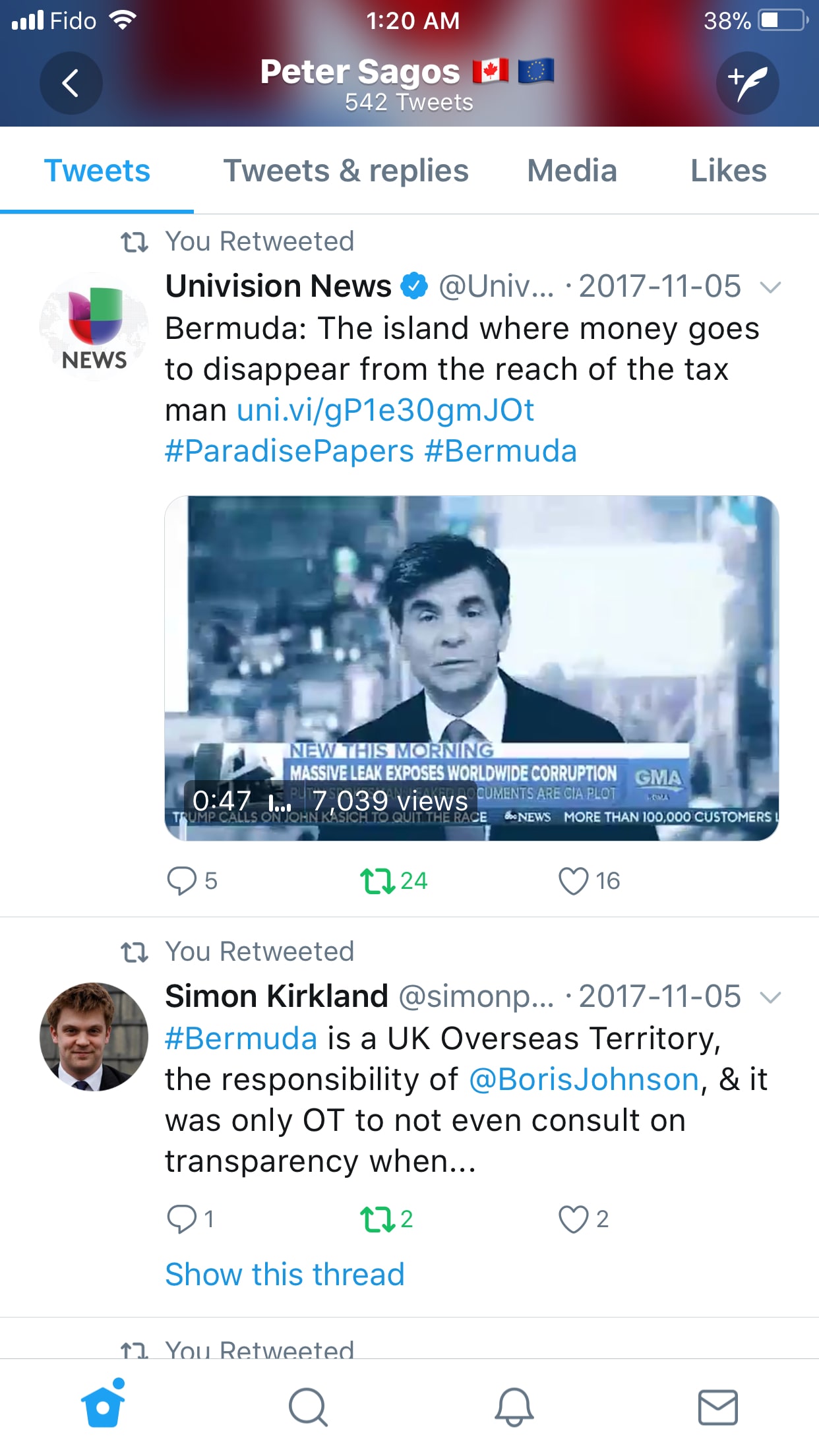Tap the back arrow button
819x1456 pixels.
pyautogui.click(x=71, y=83)
